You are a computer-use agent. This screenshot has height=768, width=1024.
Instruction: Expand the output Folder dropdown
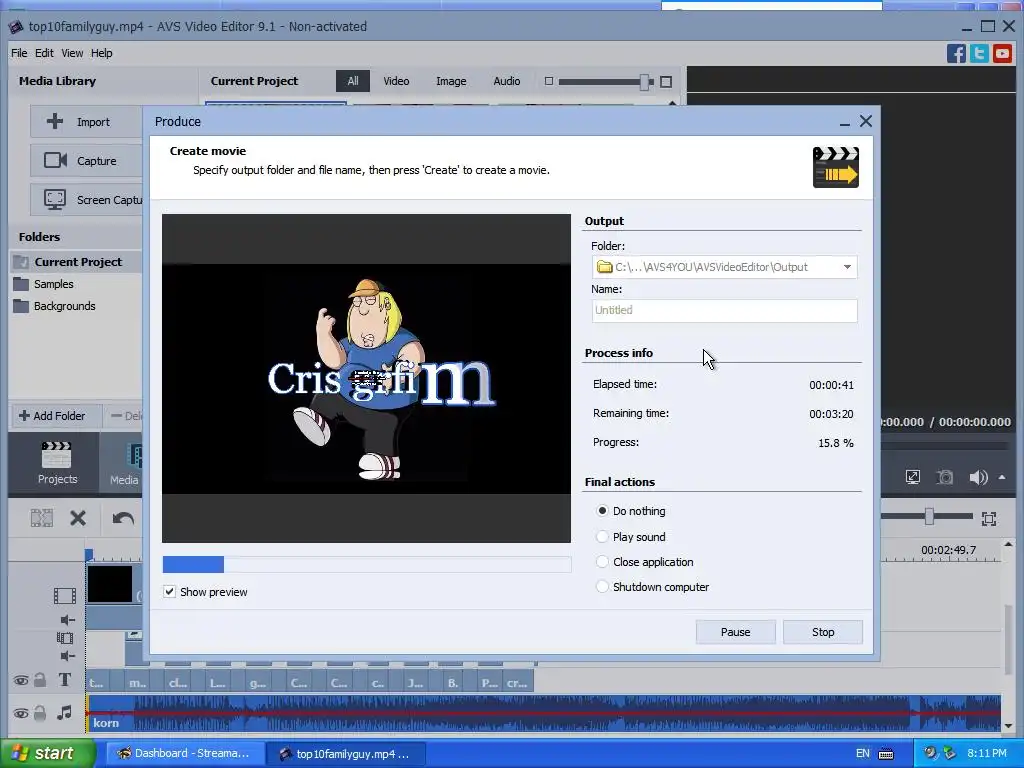847,267
